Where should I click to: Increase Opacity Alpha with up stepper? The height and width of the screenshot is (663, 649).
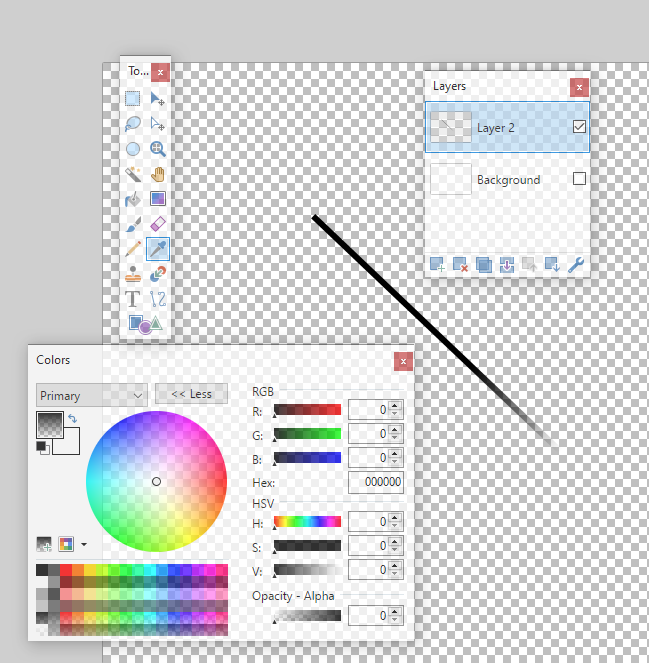tap(395, 611)
